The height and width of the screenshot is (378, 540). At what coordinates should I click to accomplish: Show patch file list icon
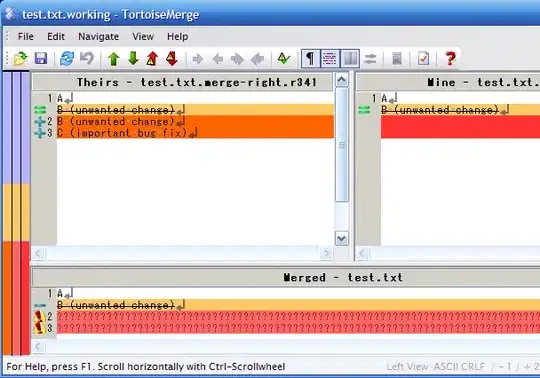pyautogui.click(x=397, y=59)
